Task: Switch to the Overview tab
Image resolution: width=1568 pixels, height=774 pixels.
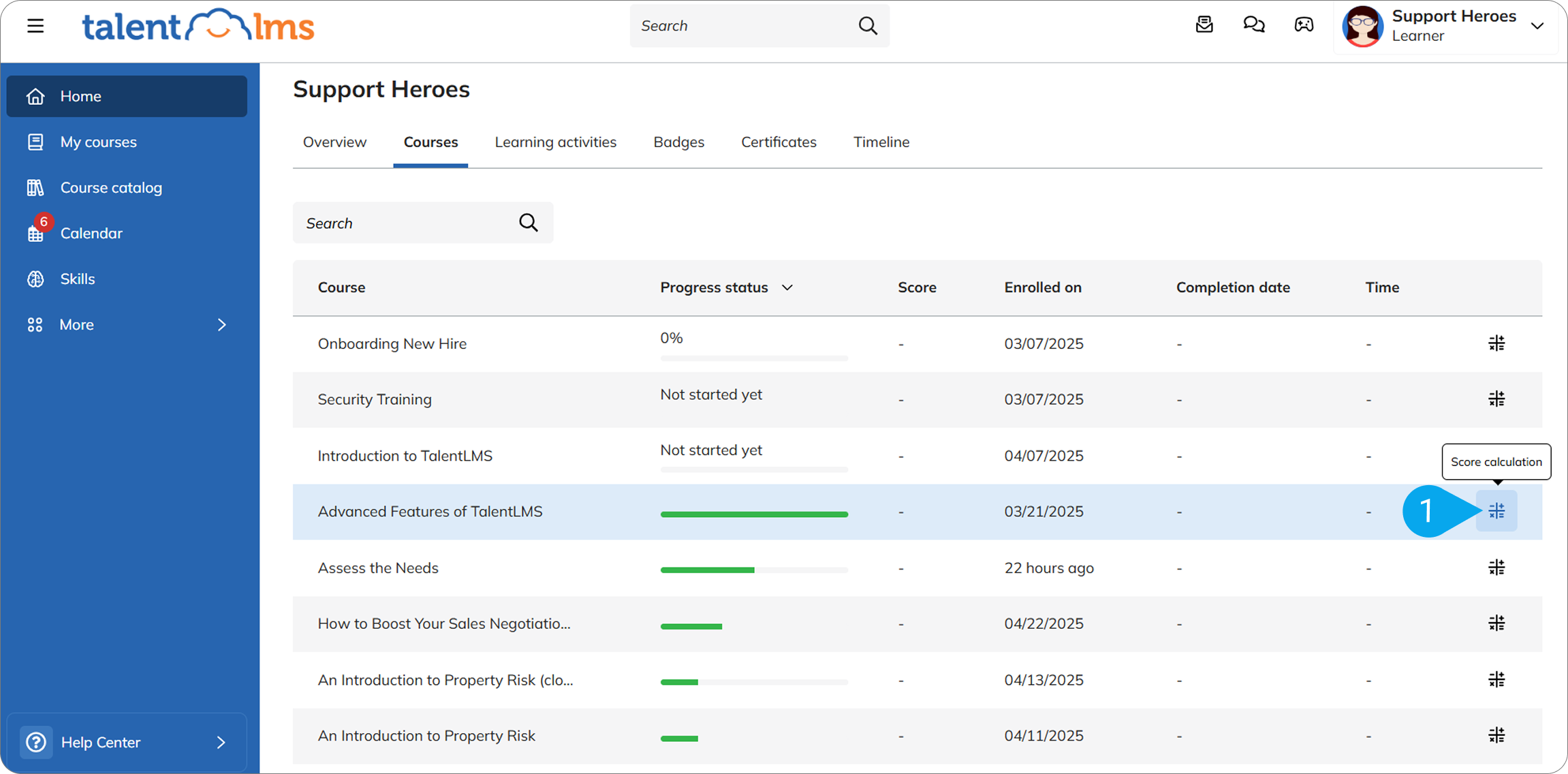Action: 334,142
